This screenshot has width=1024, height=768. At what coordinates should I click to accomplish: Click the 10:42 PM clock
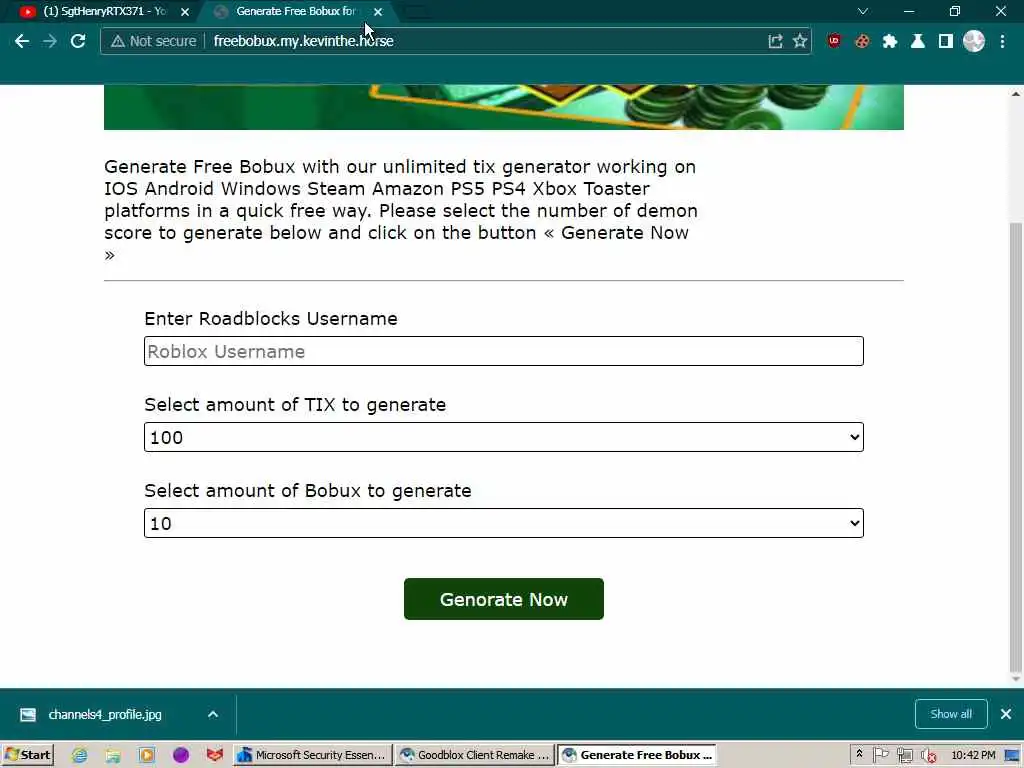(x=973, y=755)
